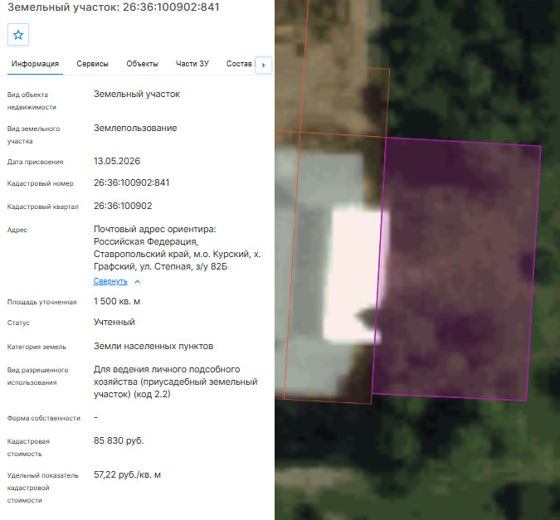The height and width of the screenshot is (520, 560).
Task: Collapse address using the chevron up arrow
Action: click(x=137, y=282)
